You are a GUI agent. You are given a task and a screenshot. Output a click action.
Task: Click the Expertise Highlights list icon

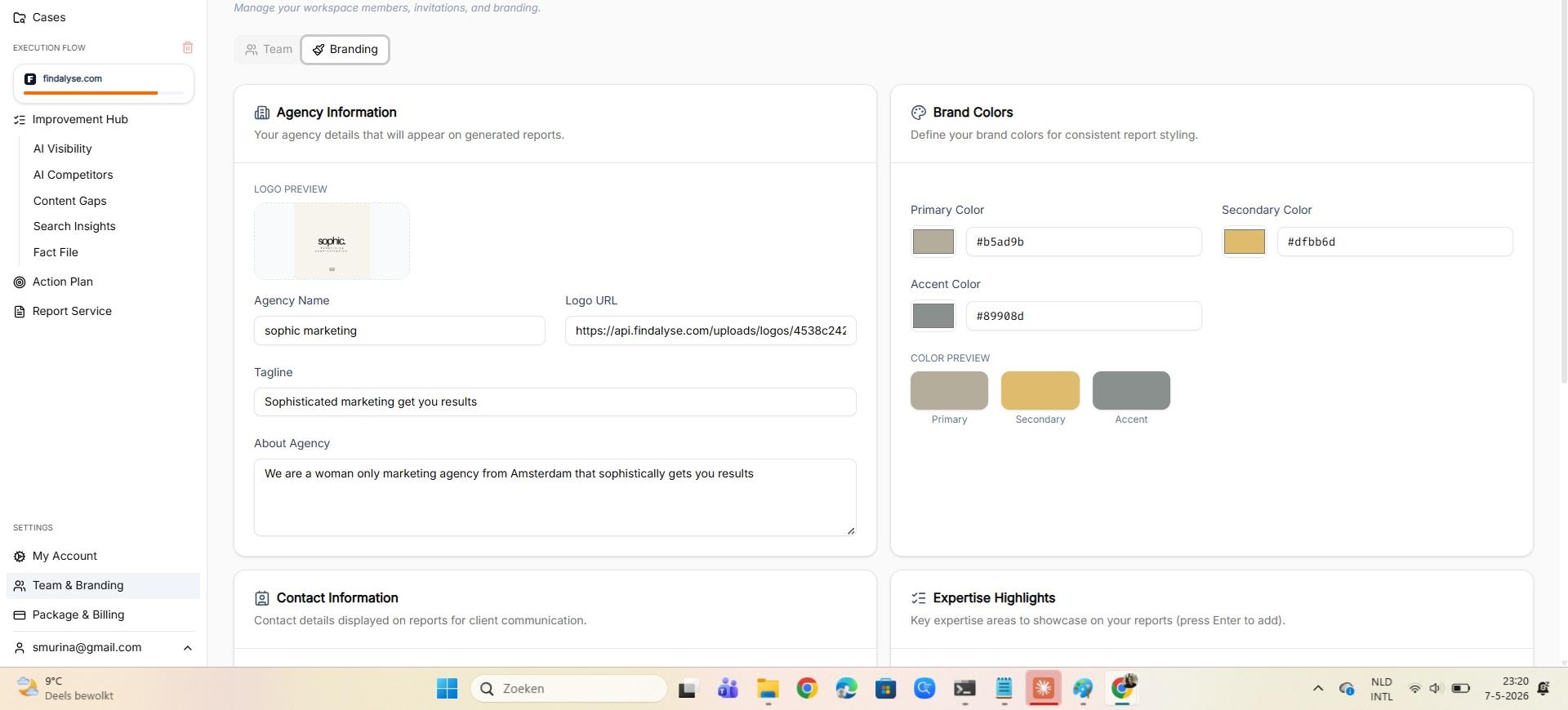919,598
